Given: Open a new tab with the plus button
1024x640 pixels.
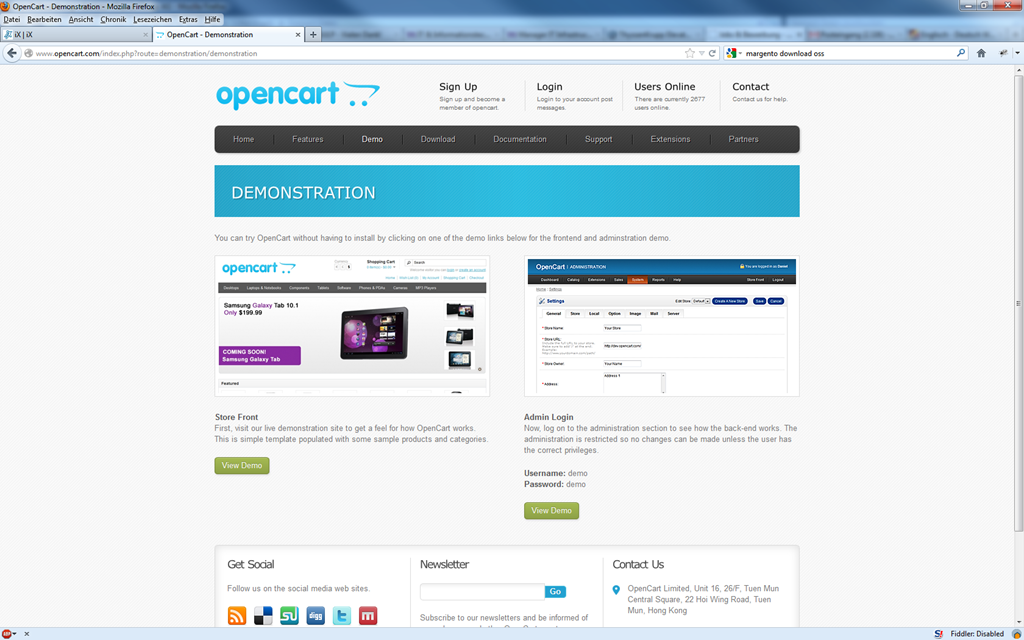Looking at the screenshot, I should tap(313, 35).
